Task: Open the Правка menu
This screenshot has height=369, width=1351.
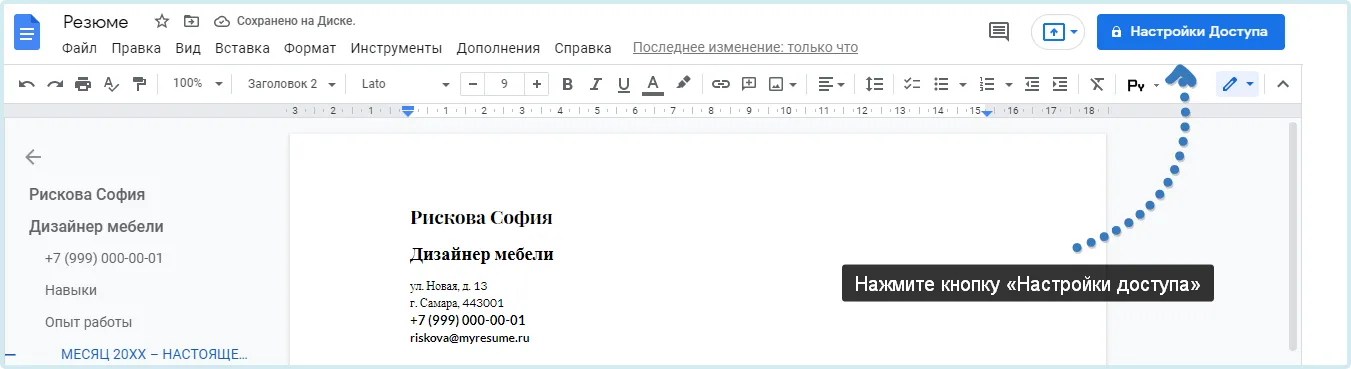Action: [x=136, y=48]
